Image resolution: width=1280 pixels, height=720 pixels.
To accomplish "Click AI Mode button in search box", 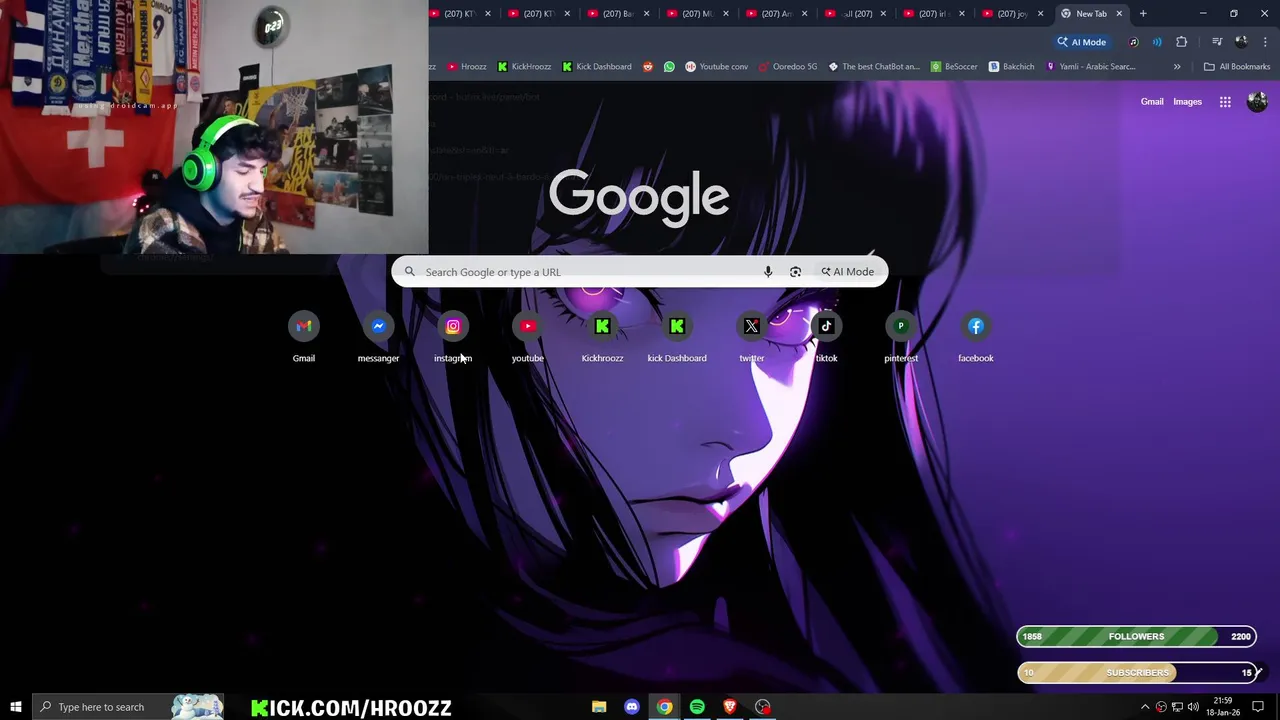I will pyautogui.click(x=847, y=272).
